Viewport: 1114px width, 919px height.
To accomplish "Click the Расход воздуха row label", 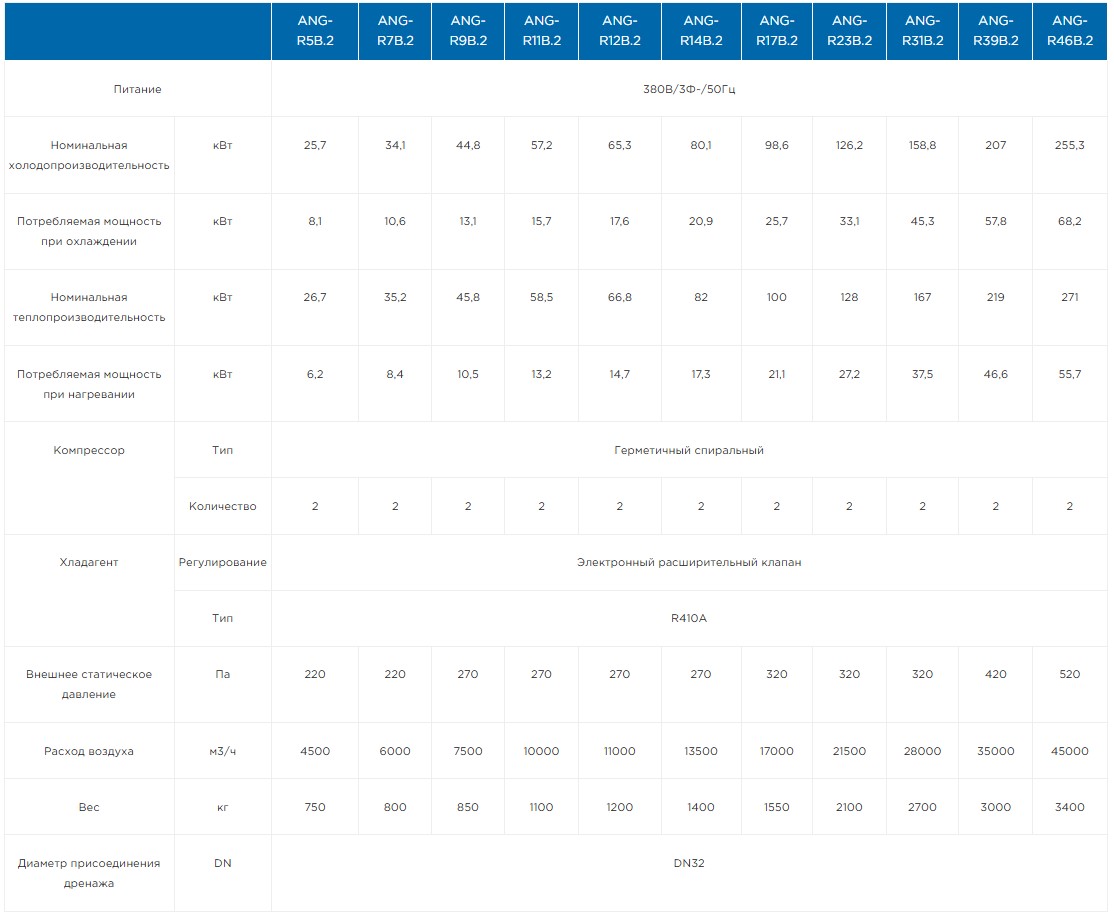I will point(89,751).
